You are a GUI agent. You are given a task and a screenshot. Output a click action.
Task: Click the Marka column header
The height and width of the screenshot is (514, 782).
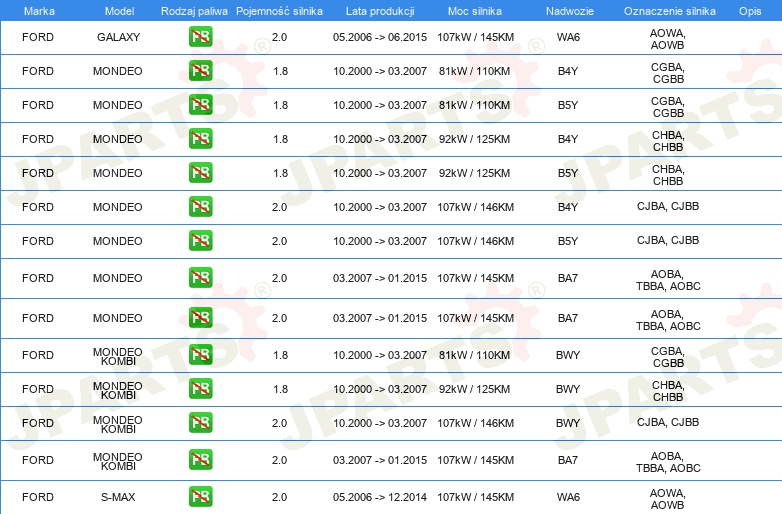pos(39,11)
